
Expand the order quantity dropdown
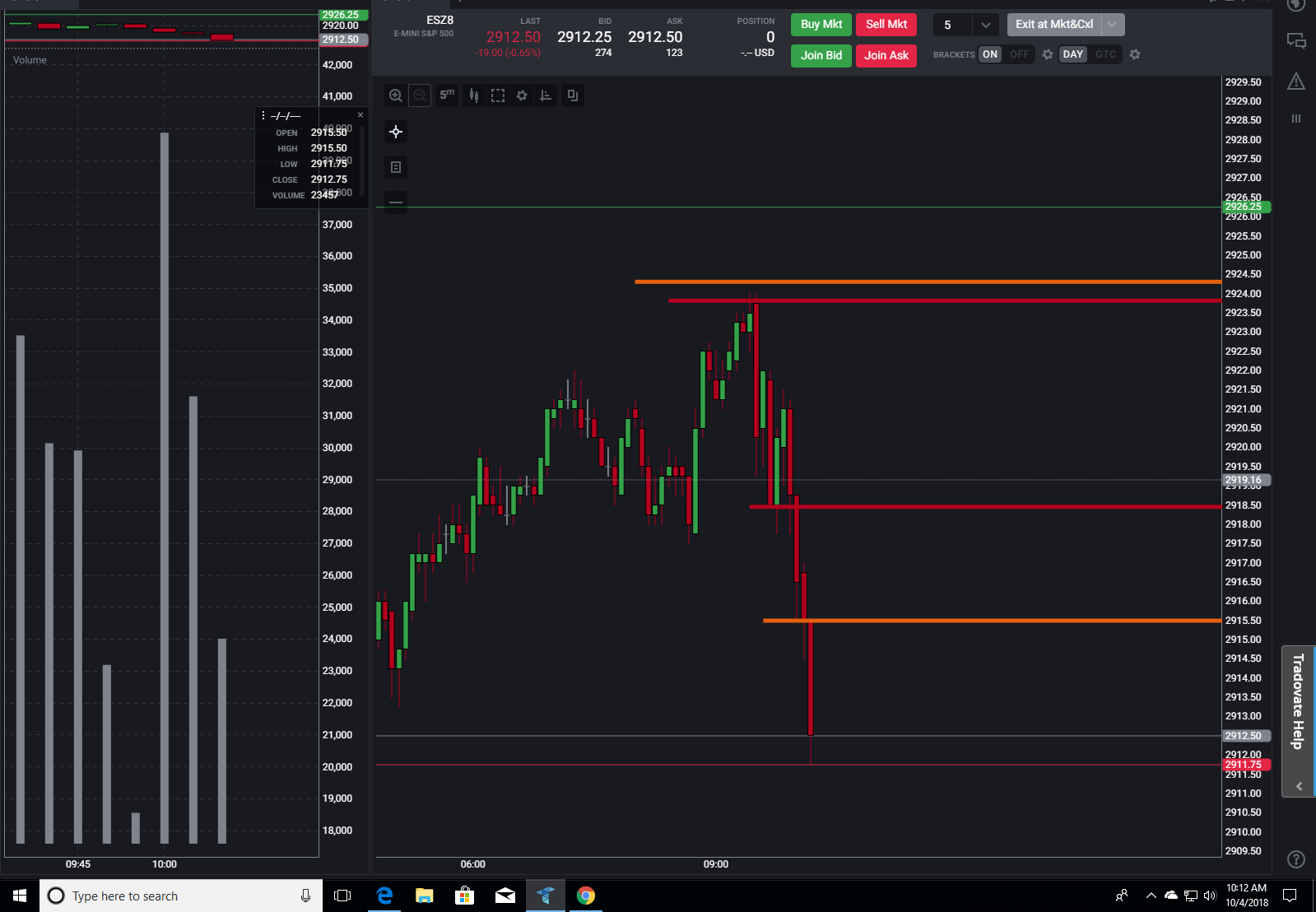985,25
